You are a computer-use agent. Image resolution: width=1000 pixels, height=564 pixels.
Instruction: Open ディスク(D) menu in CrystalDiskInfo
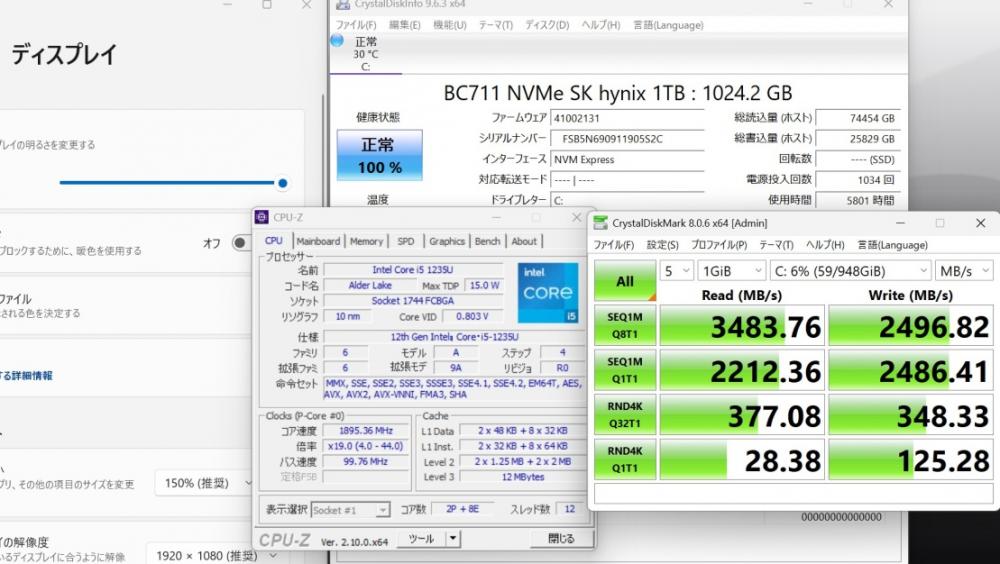coord(547,25)
